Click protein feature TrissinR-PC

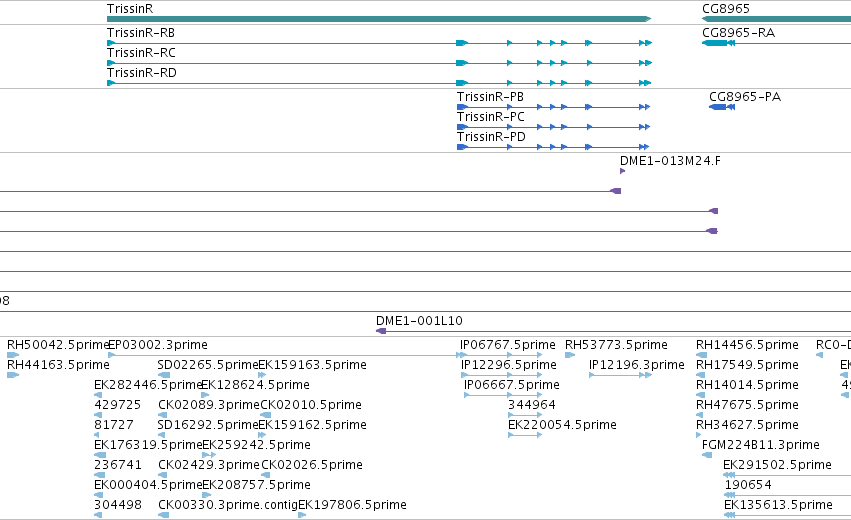point(491,117)
